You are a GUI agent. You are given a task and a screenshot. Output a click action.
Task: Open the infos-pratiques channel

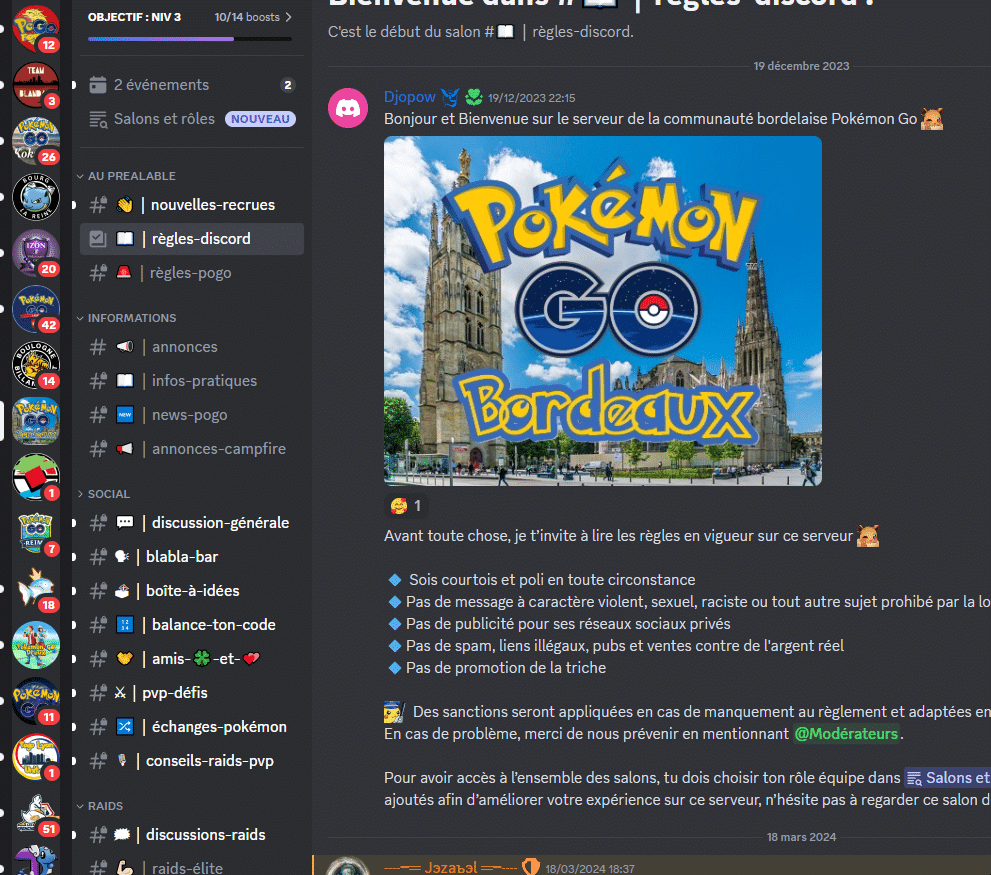[192, 381]
